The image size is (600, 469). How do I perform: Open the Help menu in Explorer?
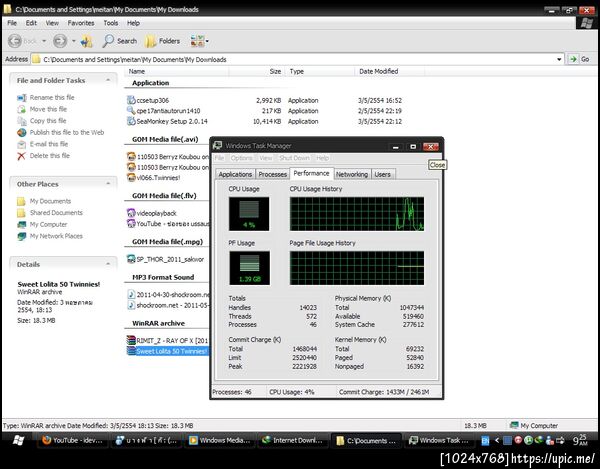[133, 23]
